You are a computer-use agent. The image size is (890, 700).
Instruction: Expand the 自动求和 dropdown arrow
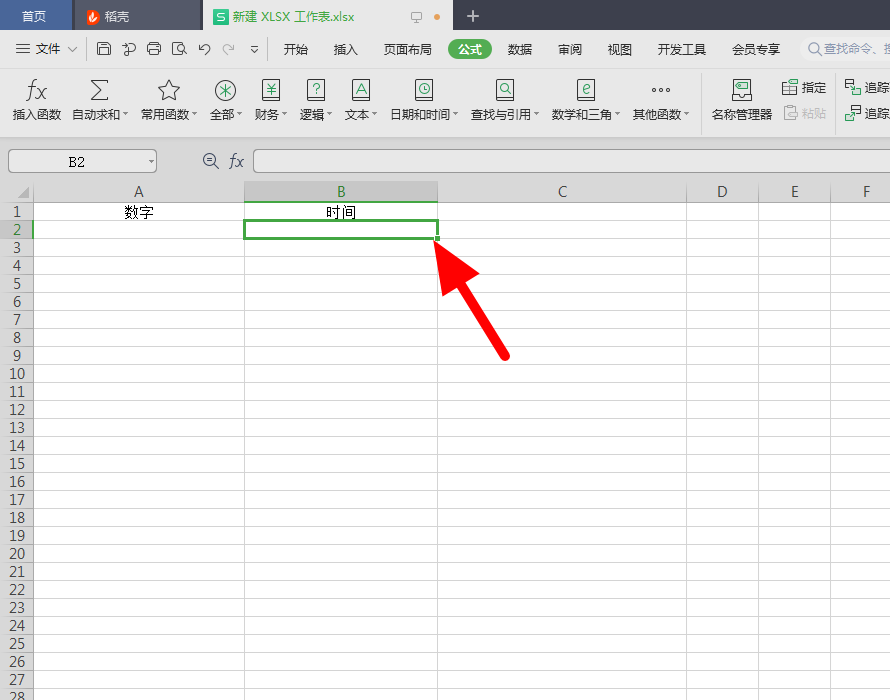(x=125, y=114)
